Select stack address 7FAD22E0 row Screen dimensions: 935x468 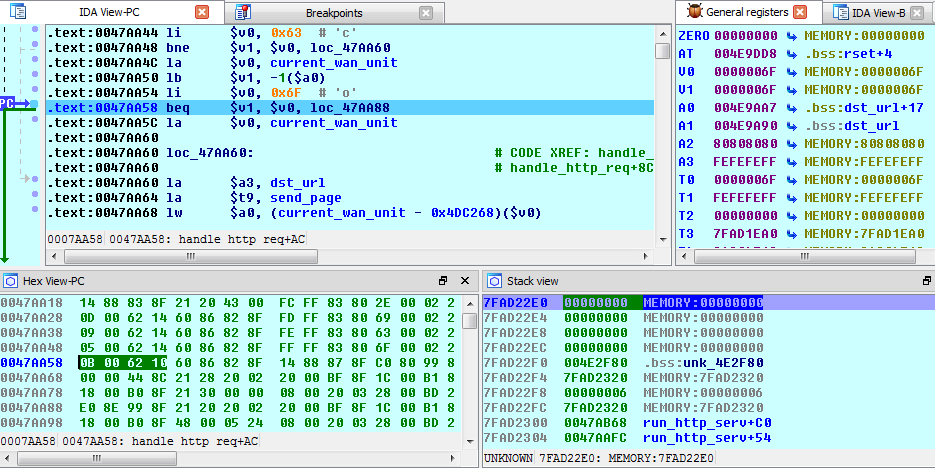coord(707,302)
